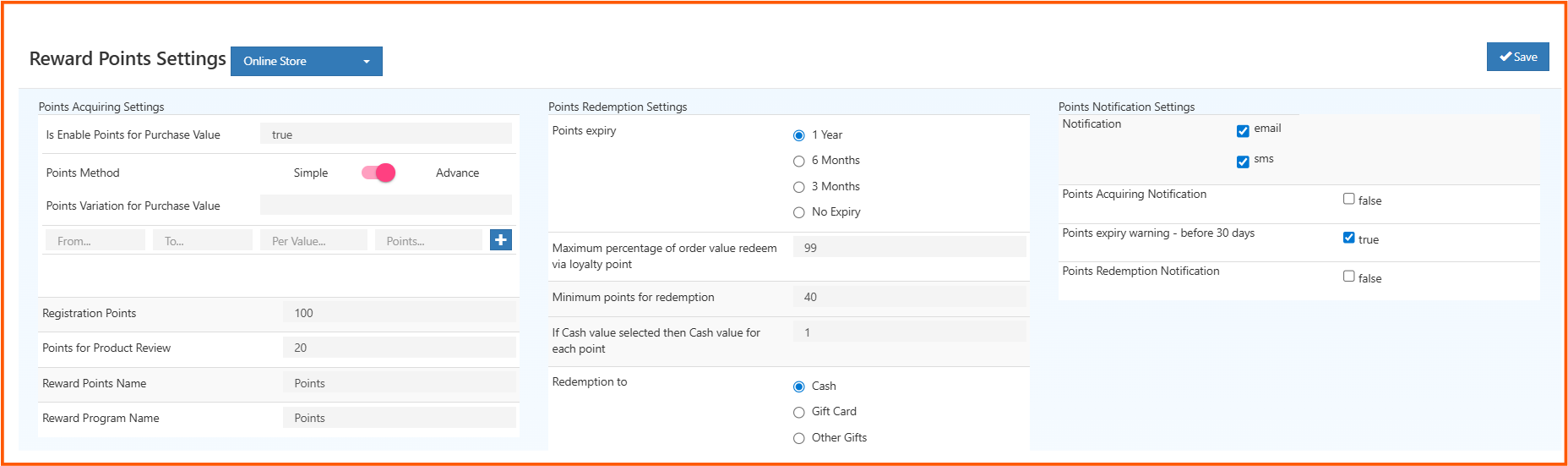Image resolution: width=1568 pixels, height=466 pixels.
Task: Click the maximum percentage redeem field showing 99
Action: pos(910,247)
